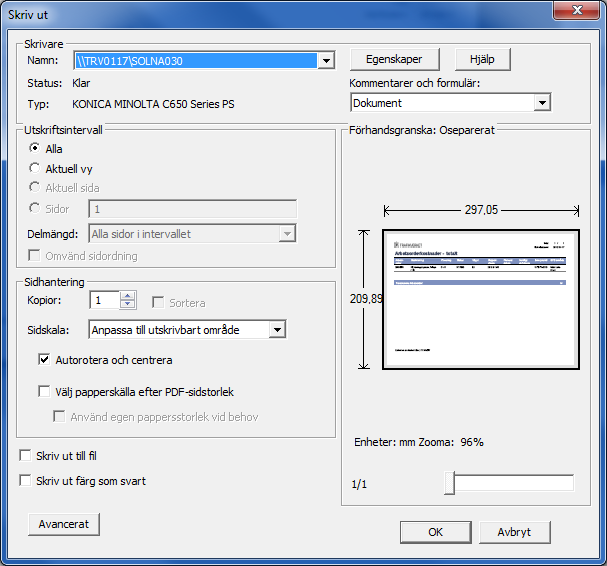The image size is (607, 566).
Task: Click the 1/1 page indicator
Action: [x=359, y=484]
